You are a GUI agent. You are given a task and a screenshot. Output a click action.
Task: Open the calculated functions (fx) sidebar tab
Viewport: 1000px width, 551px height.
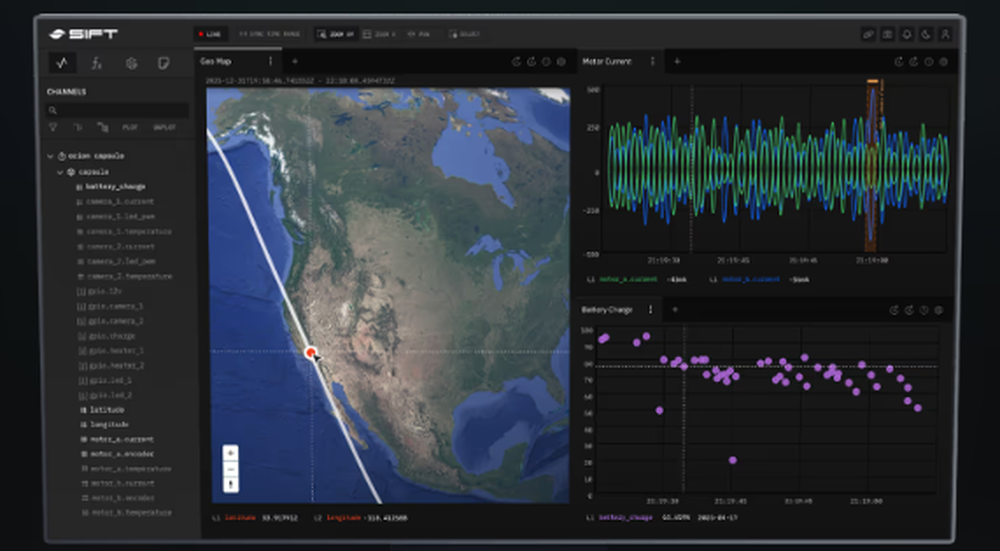coord(96,63)
